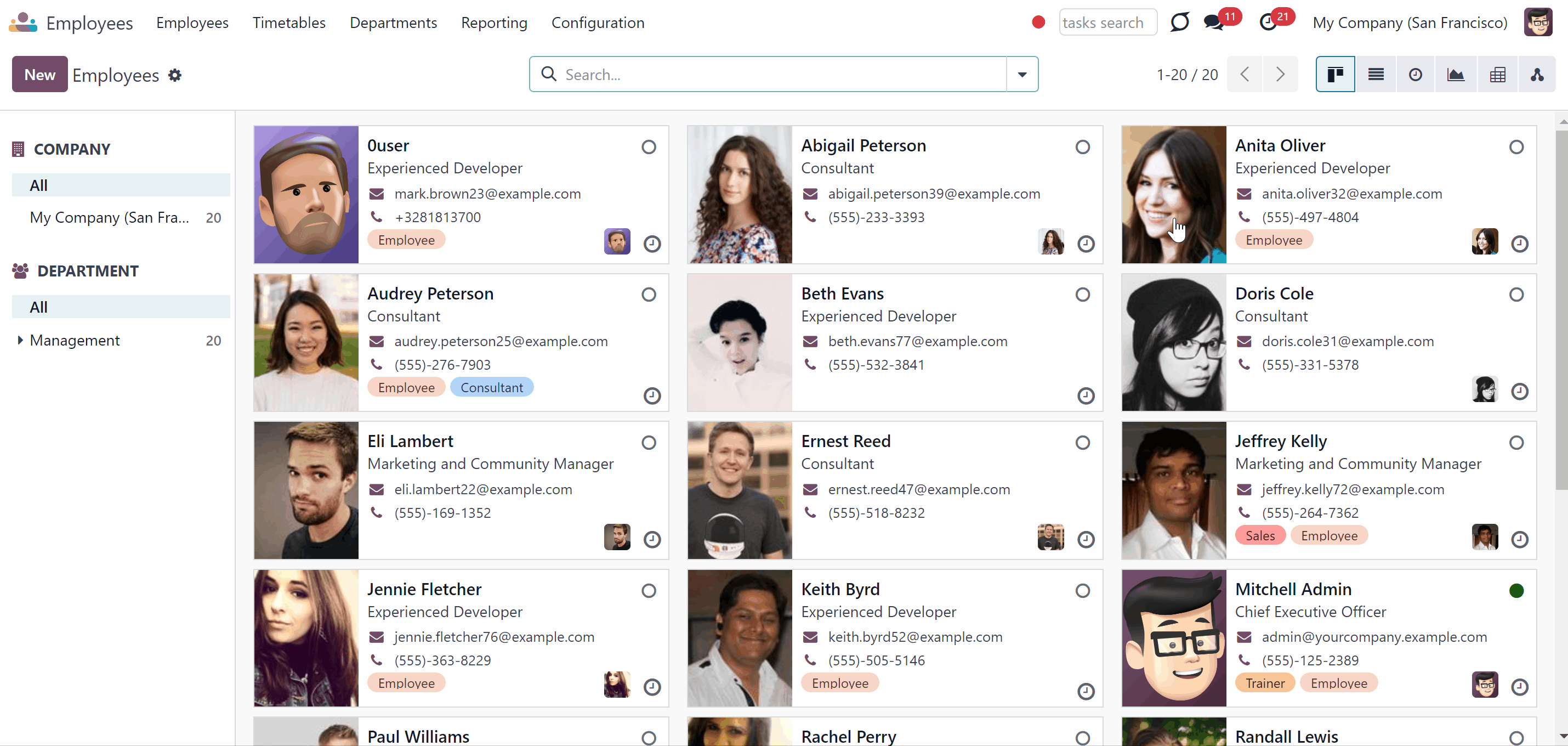Open activity clock on 0user card
The image size is (1568, 746).
point(652,244)
